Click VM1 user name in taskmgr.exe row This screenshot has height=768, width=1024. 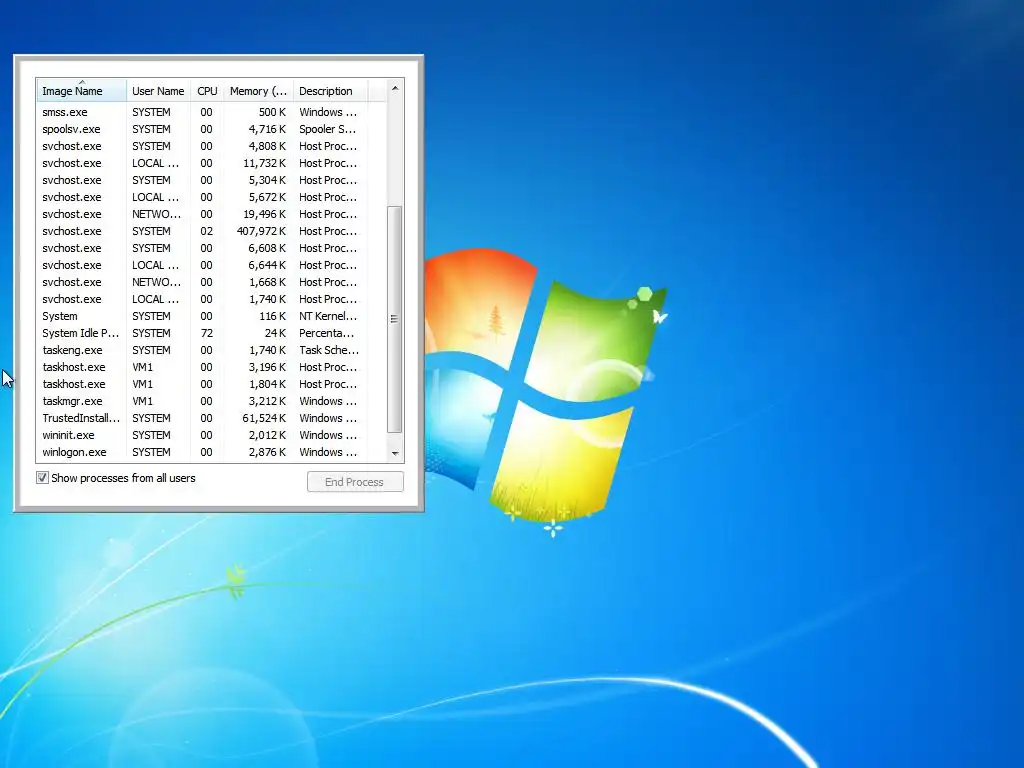[142, 401]
